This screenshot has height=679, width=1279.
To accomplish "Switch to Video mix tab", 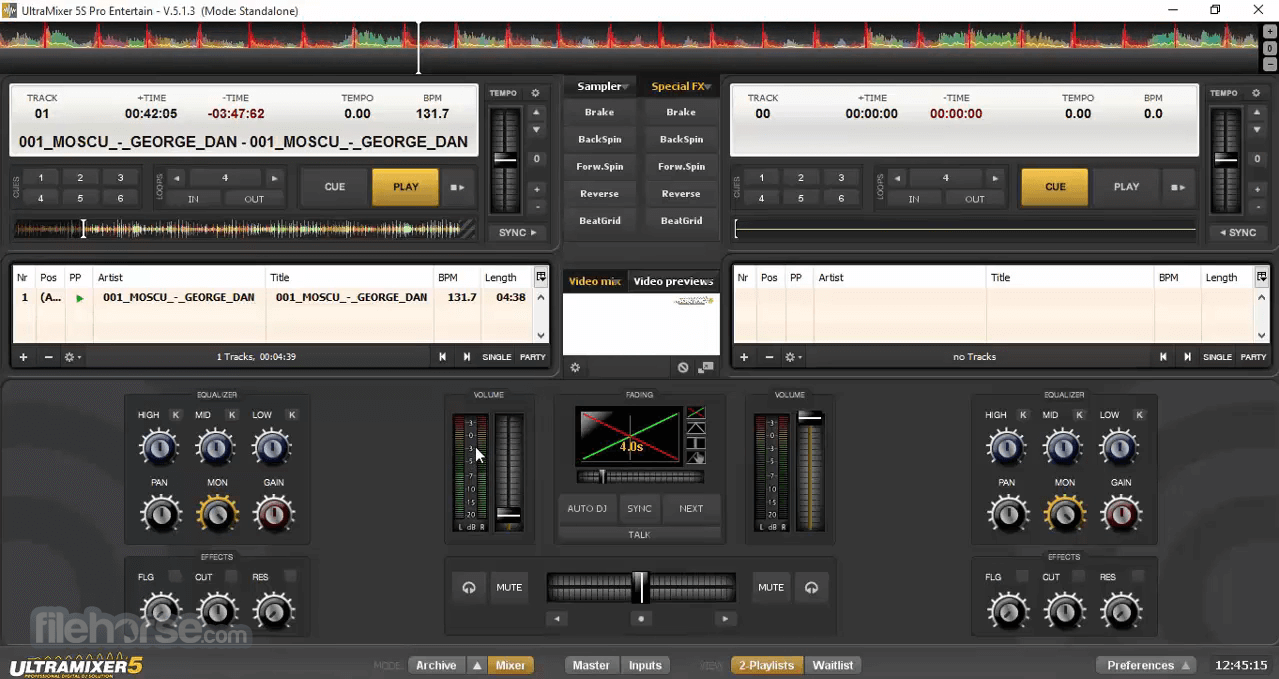I will click(595, 281).
